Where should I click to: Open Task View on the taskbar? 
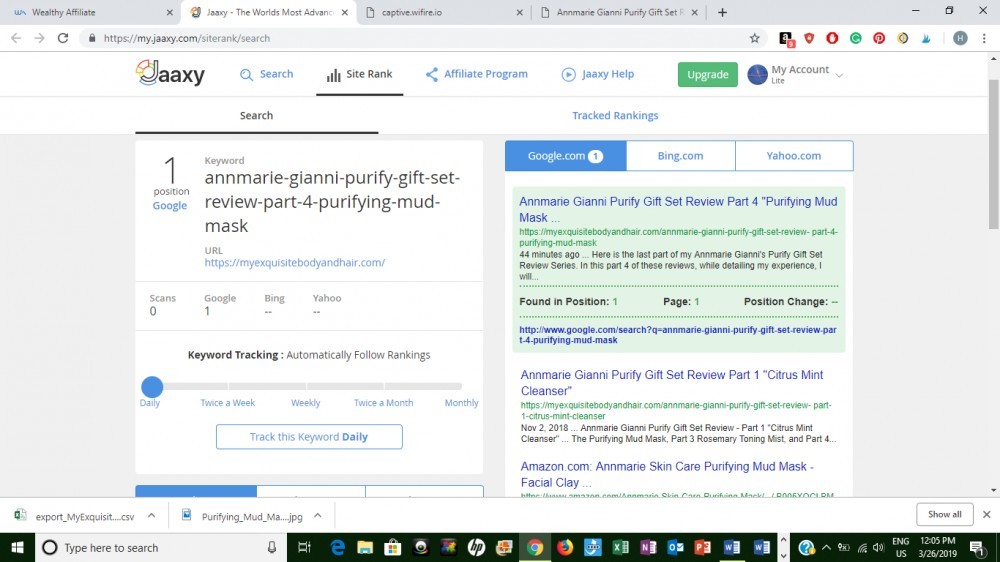click(x=304, y=547)
